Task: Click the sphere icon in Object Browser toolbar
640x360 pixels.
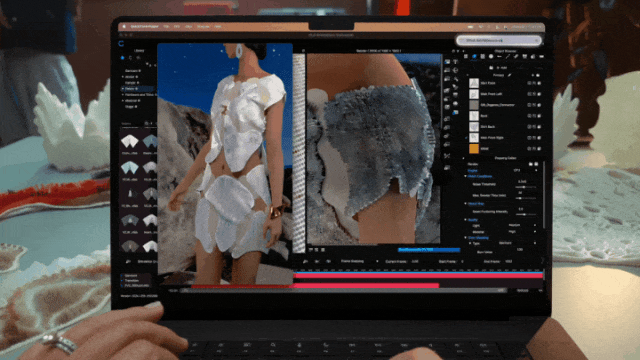Action: [x=491, y=57]
